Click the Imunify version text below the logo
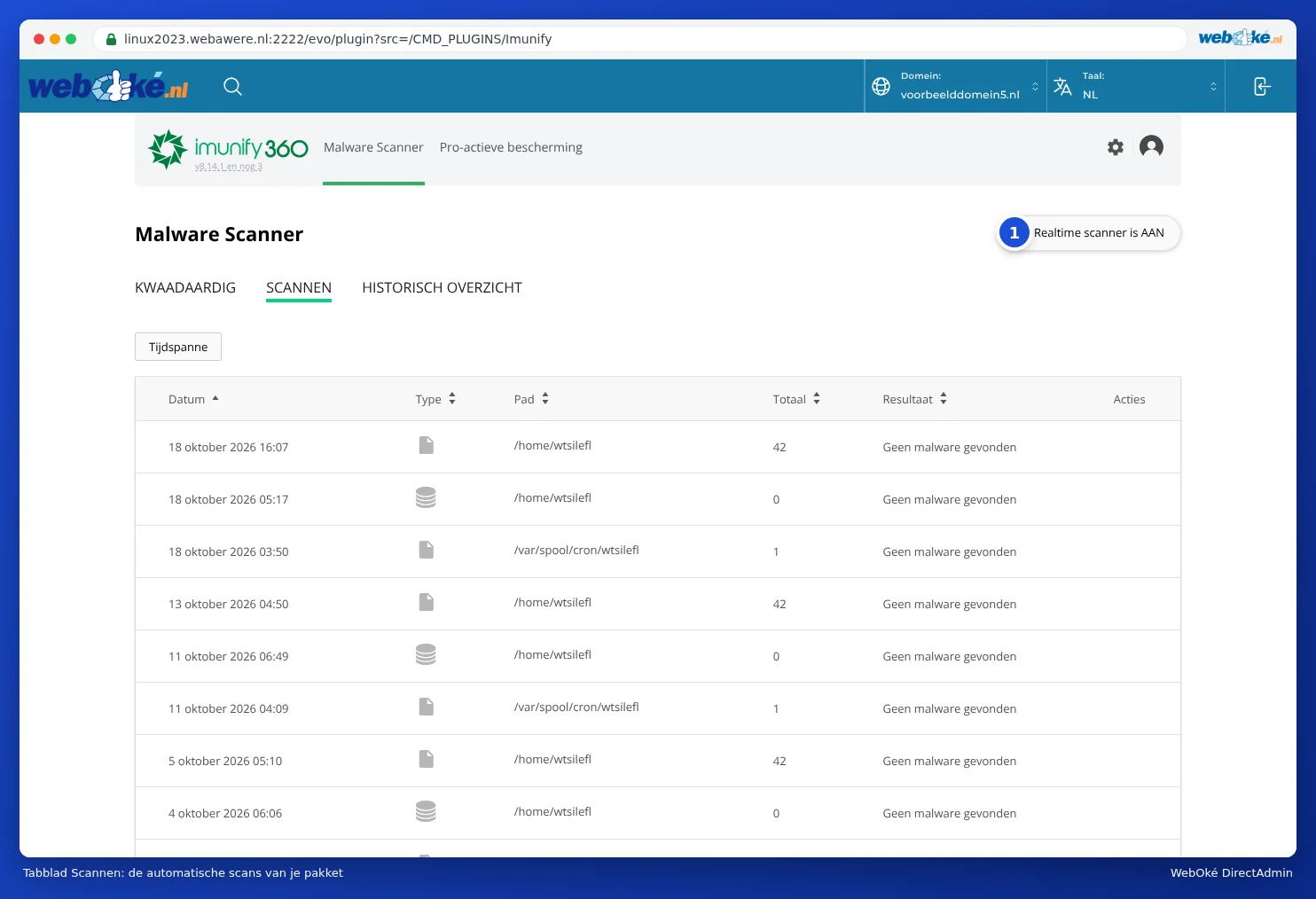 point(229,167)
